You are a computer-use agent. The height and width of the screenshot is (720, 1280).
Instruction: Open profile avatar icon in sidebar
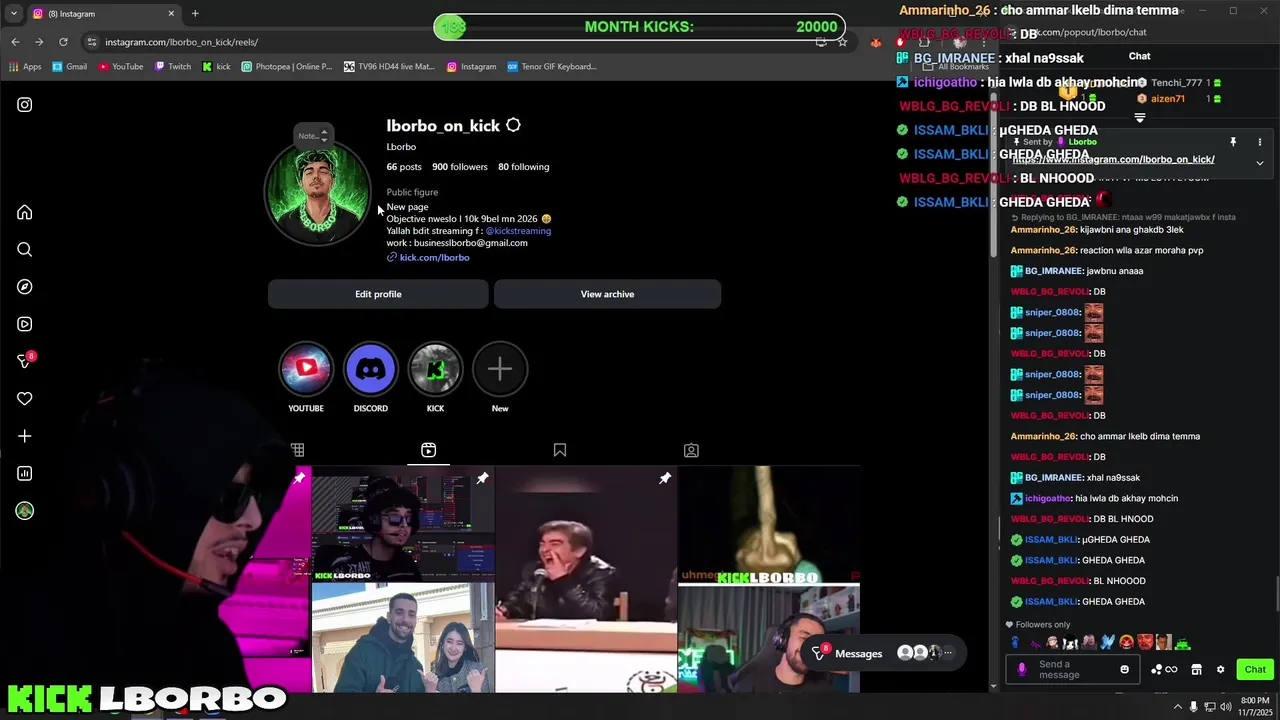pyautogui.click(x=25, y=511)
